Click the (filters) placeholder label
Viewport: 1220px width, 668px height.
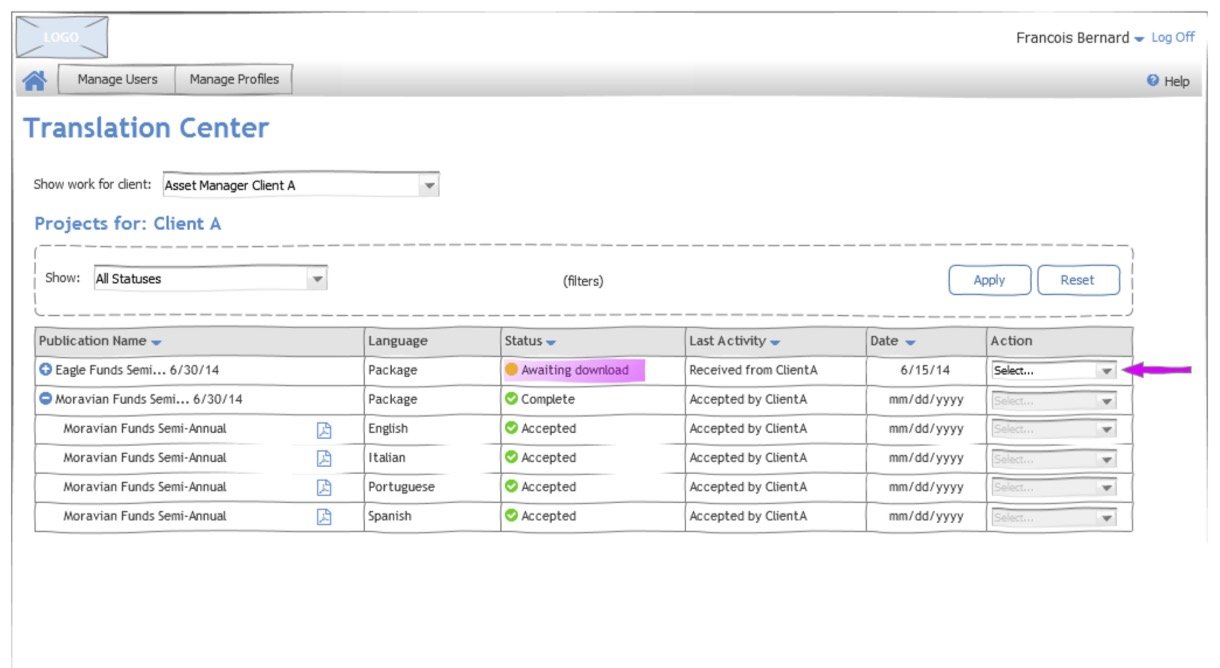point(583,281)
